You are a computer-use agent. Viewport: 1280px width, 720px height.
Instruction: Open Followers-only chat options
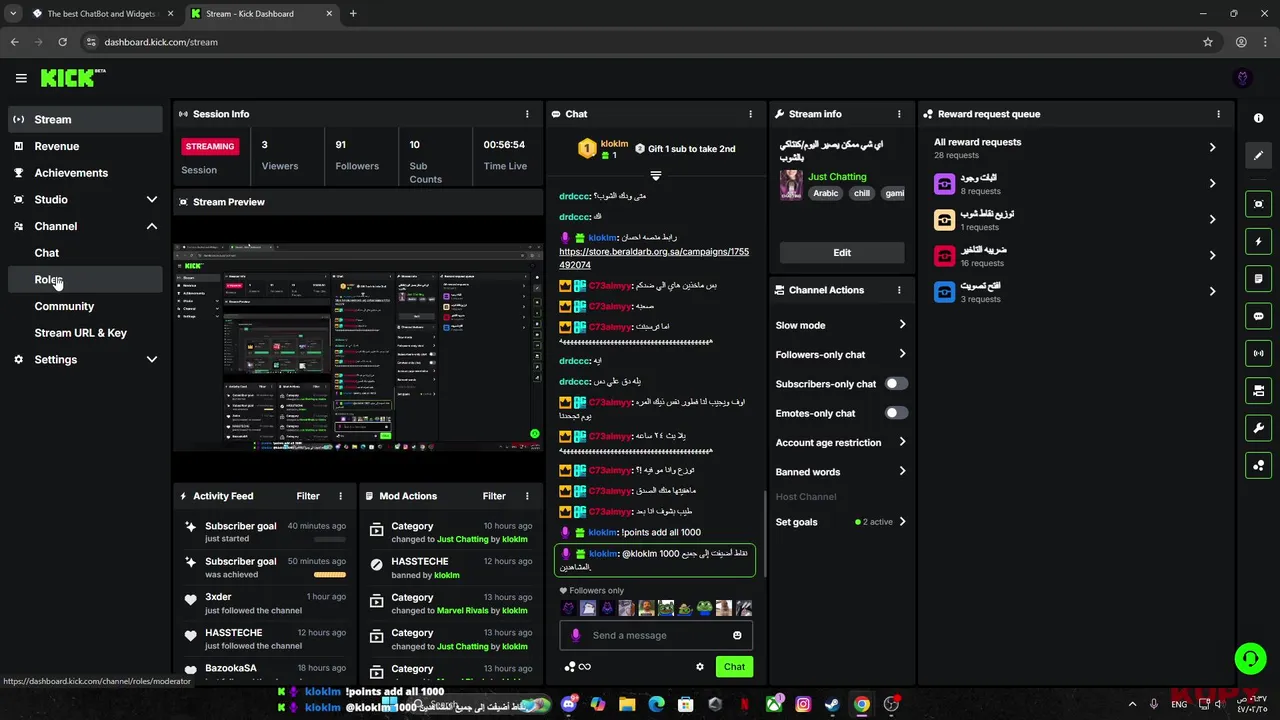pyautogui.click(x=841, y=354)
